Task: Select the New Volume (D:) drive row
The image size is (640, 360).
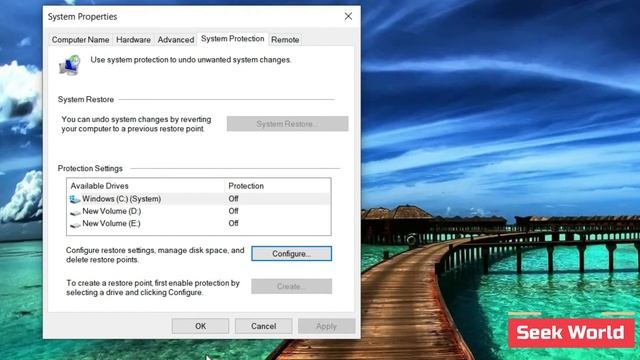Action: 199,211
